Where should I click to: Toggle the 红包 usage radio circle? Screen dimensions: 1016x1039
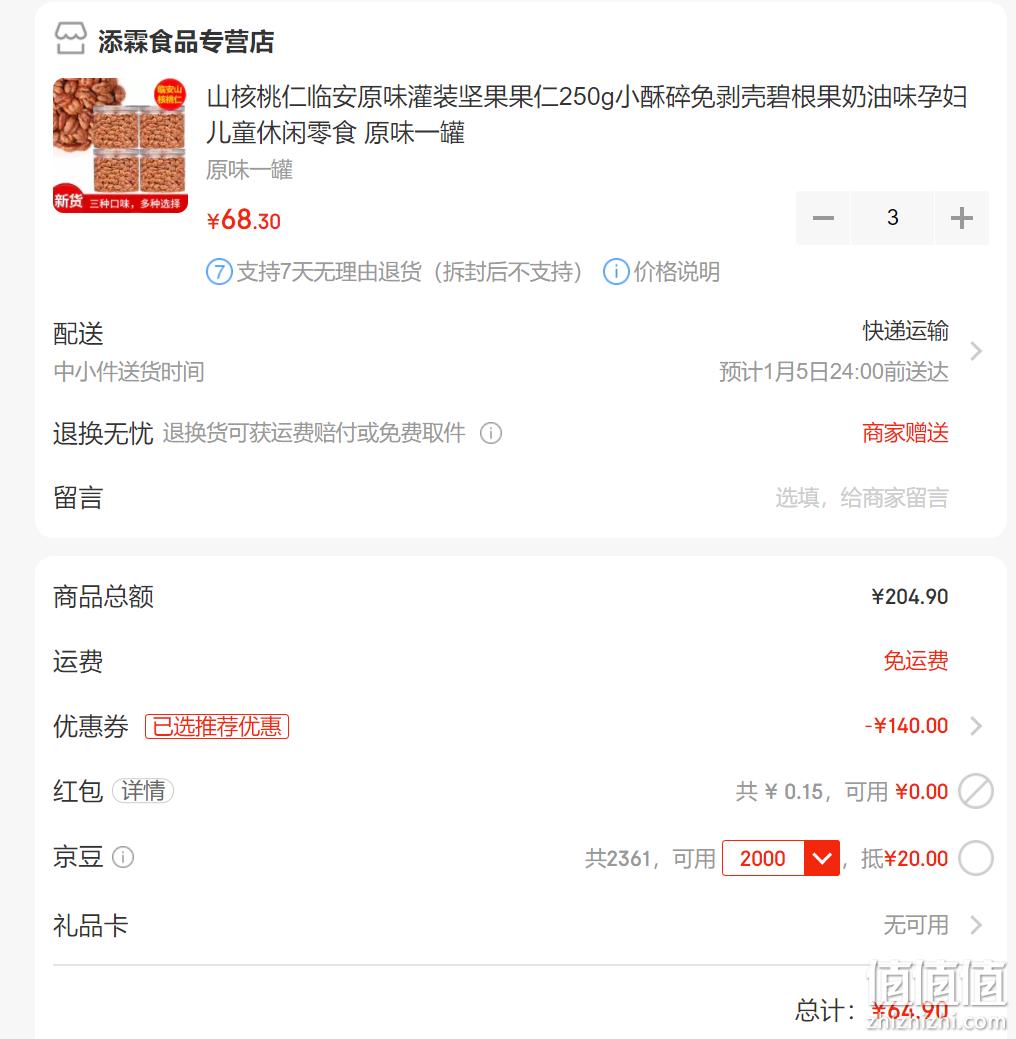tap(976, 791)
